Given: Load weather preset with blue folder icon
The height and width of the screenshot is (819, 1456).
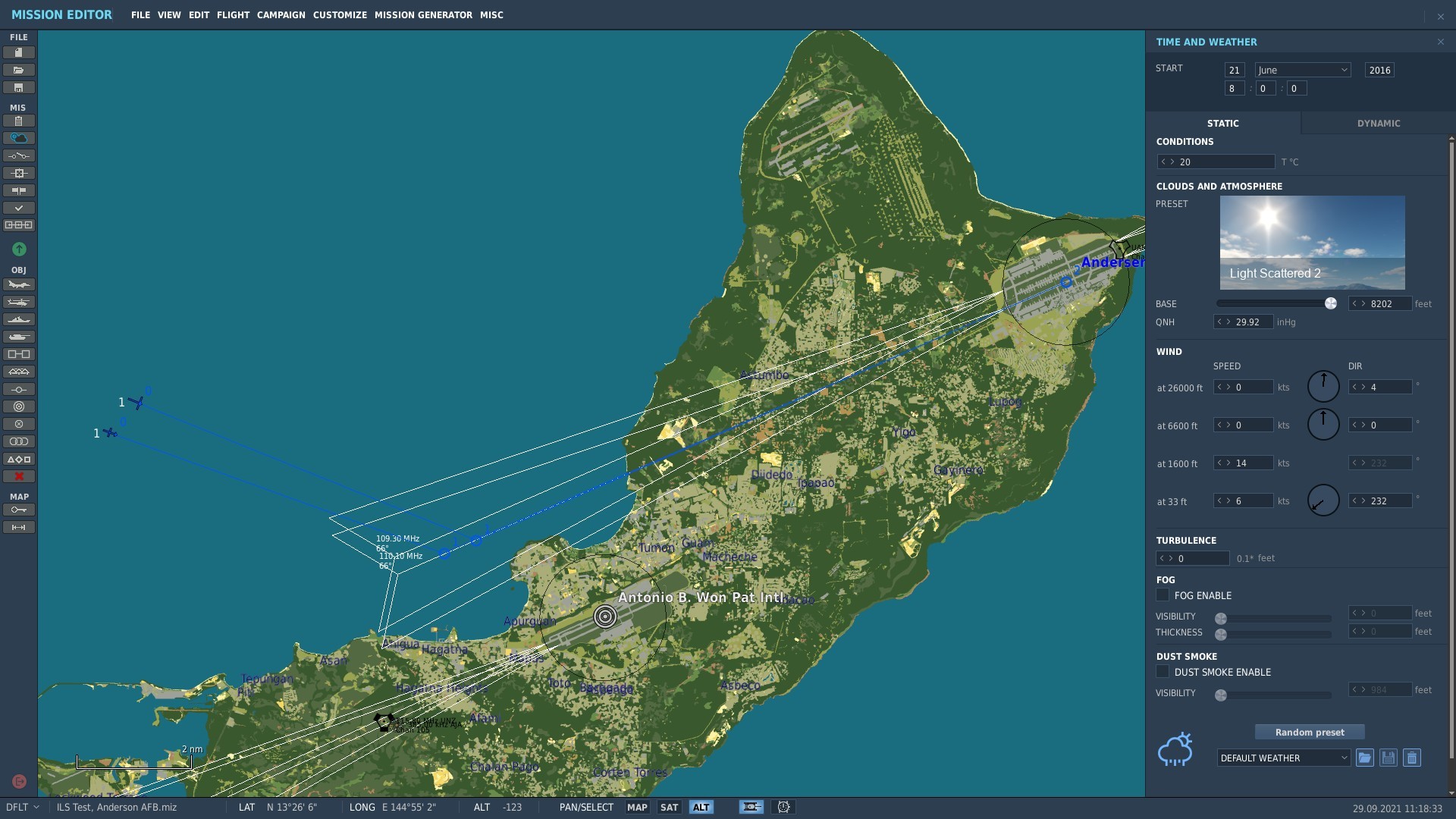Looking at the screenshot, I should tap(1364, 758).
